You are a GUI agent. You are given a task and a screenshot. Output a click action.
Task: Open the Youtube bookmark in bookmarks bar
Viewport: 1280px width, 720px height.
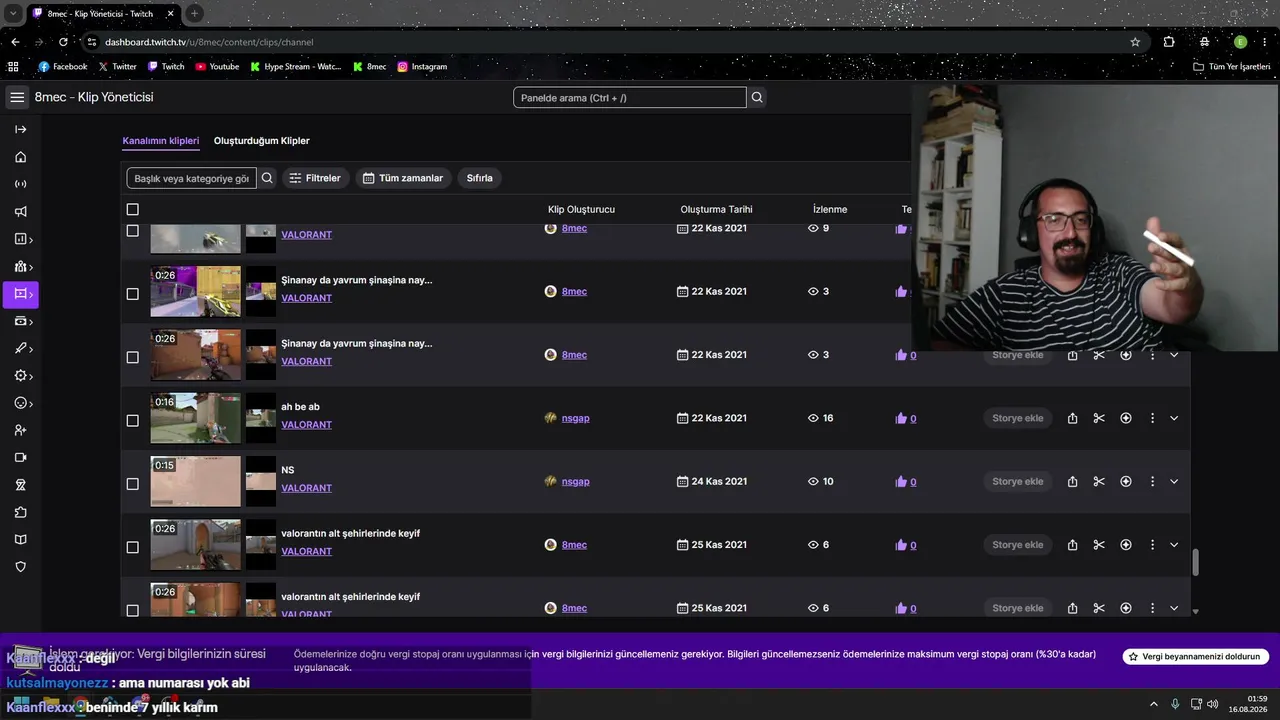(x=217, y=67)
